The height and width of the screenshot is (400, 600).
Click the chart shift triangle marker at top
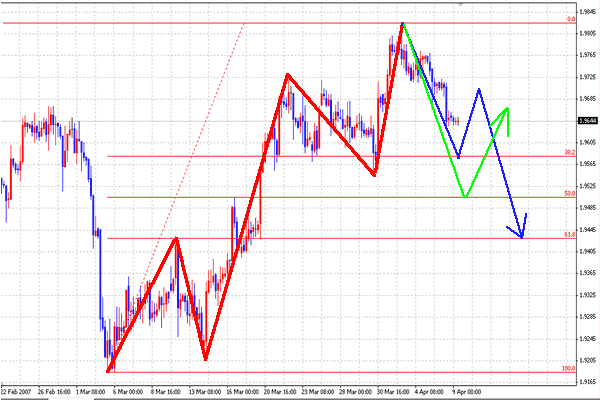460,5
